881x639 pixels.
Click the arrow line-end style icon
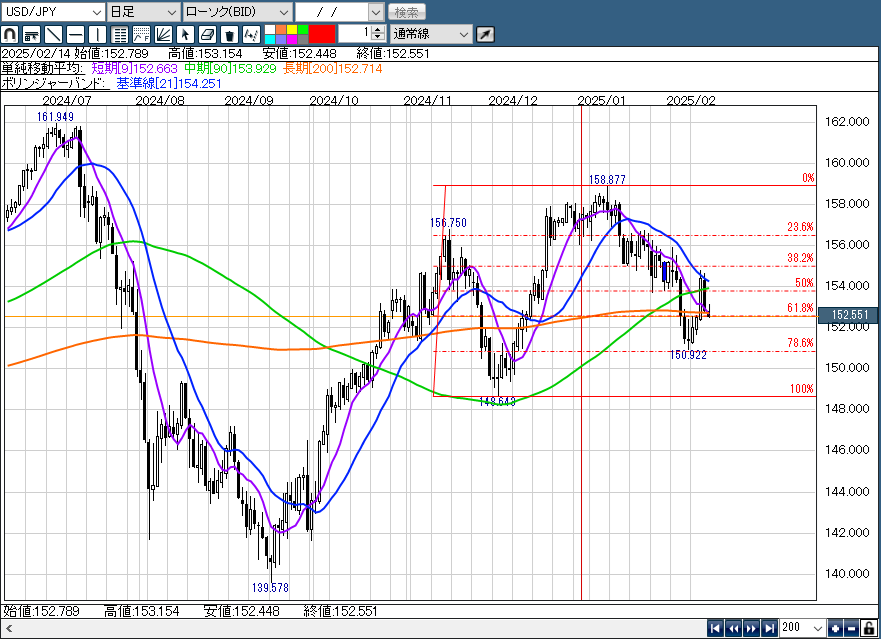tap(485, 34)
